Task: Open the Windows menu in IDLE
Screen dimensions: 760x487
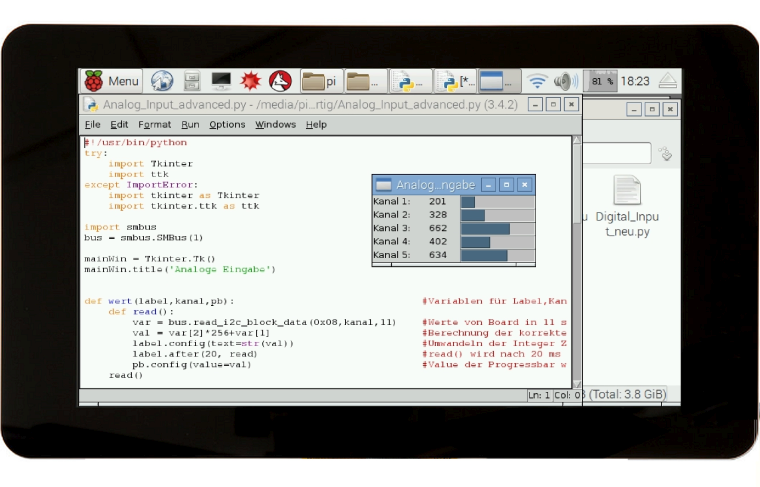Action: [275, 125]
